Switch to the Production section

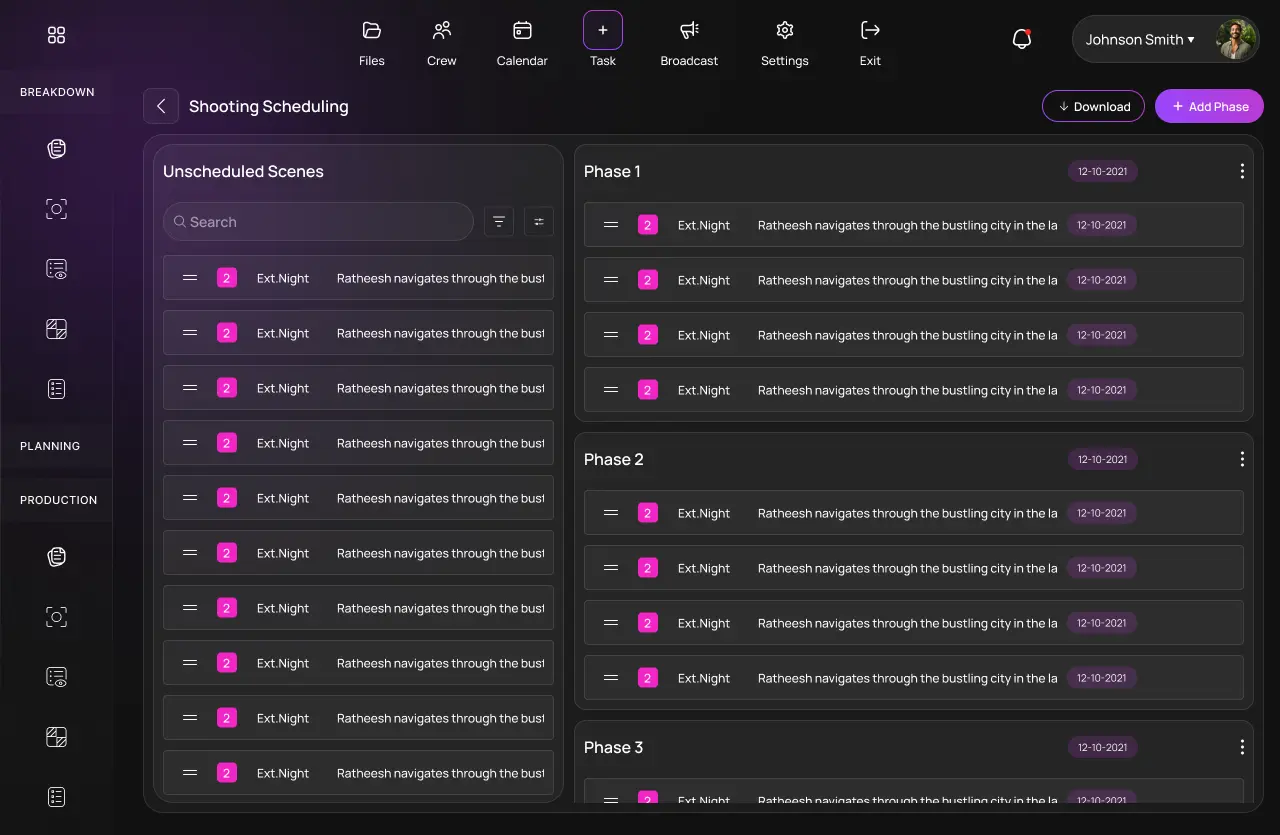pos(58,499)
